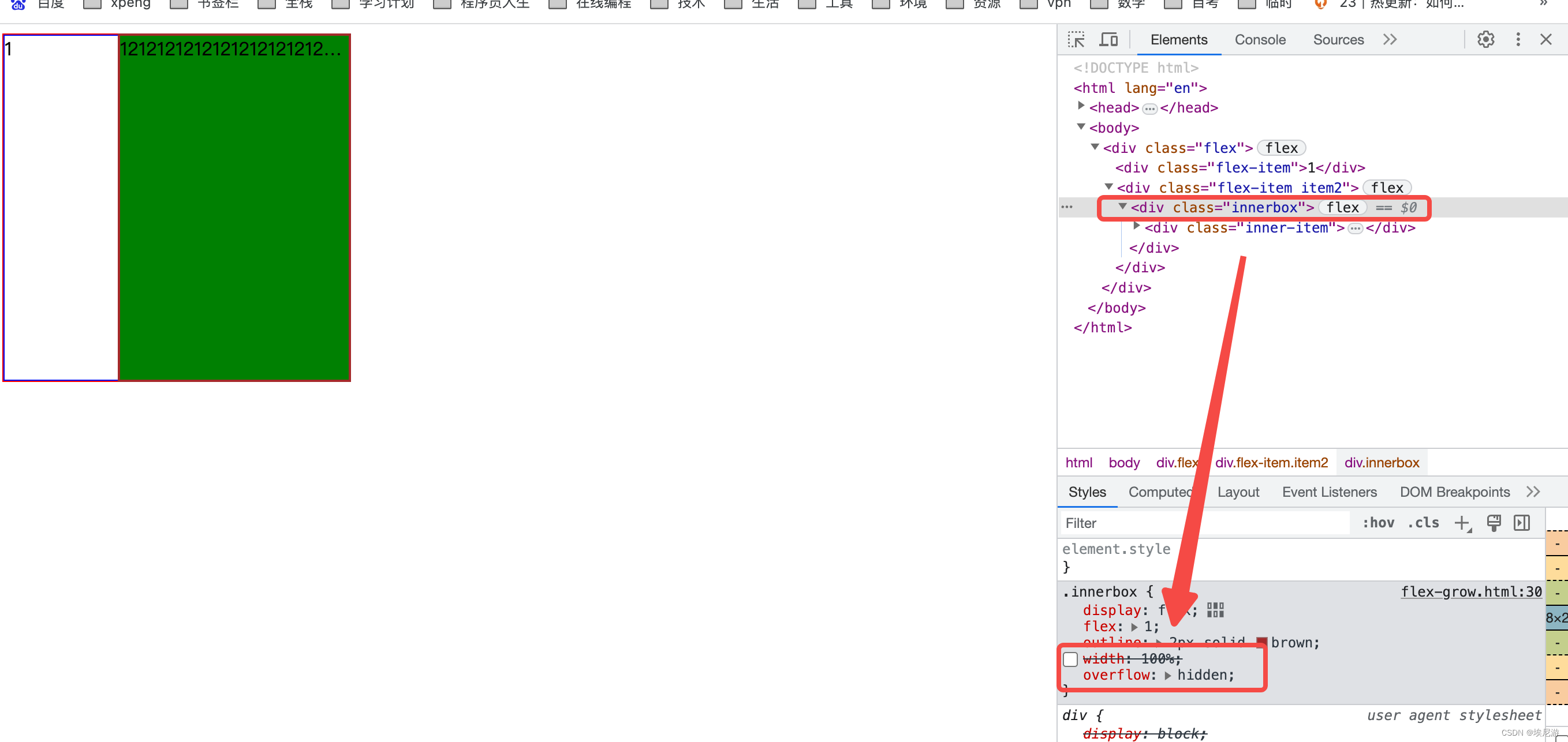Select the Computed styles tab

[1164, 492]
